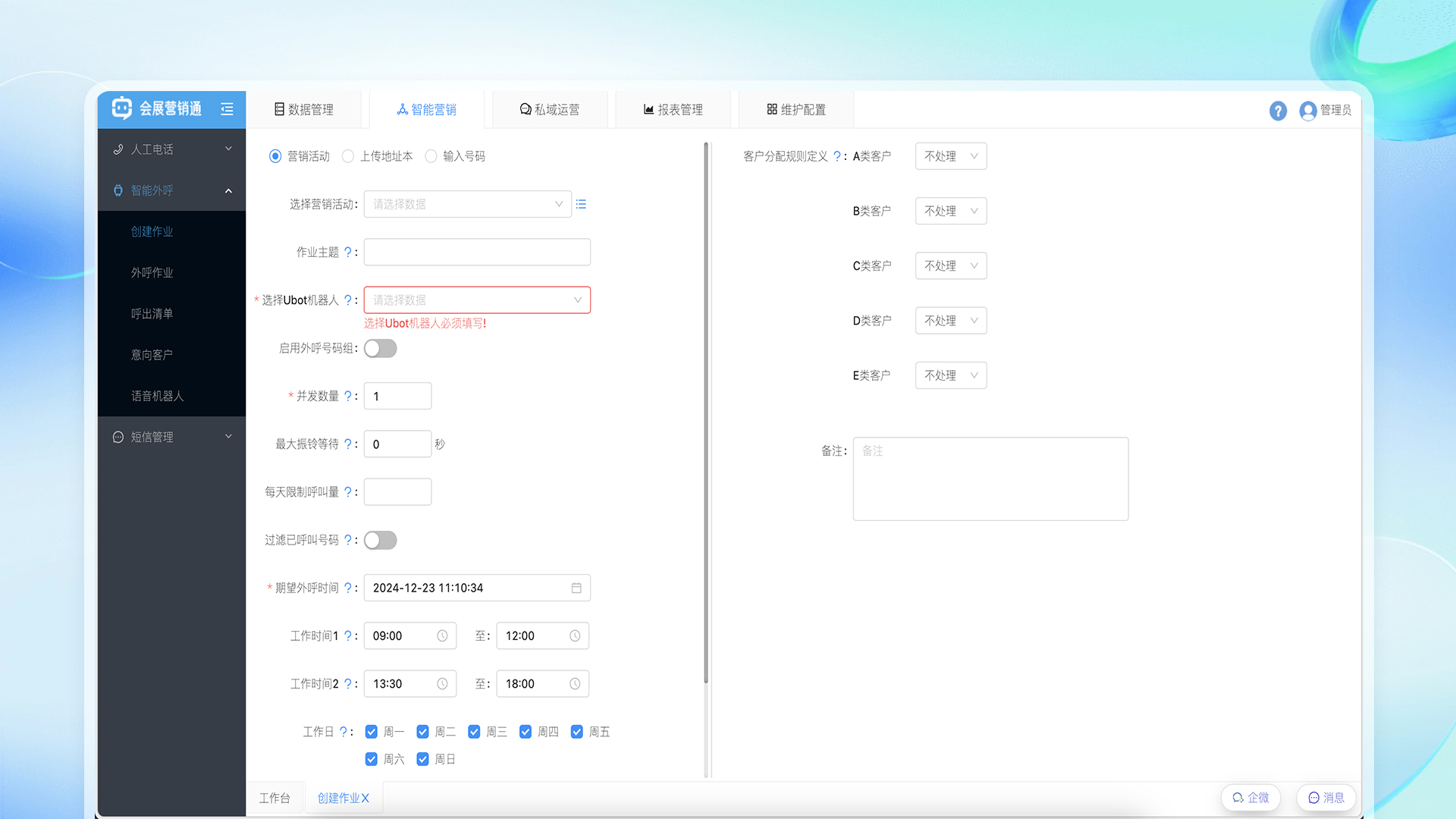Click the phone icon beside 人工电话

click(118, 149)
